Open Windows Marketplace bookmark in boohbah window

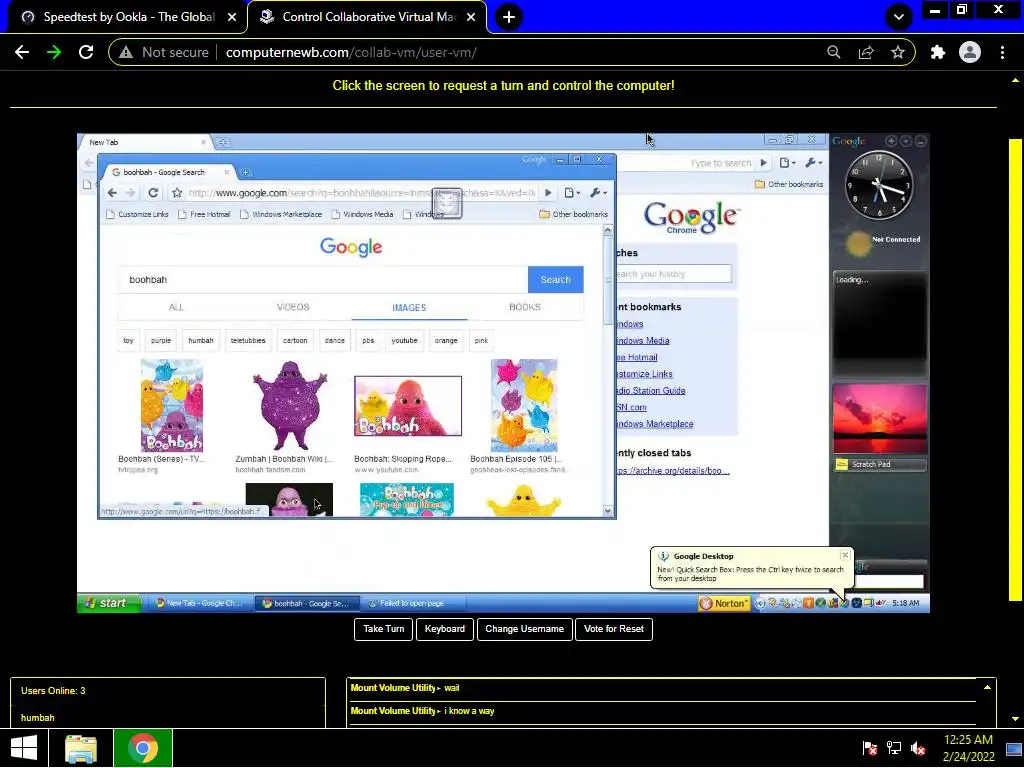pyautogui.click(x=281, y=214)
